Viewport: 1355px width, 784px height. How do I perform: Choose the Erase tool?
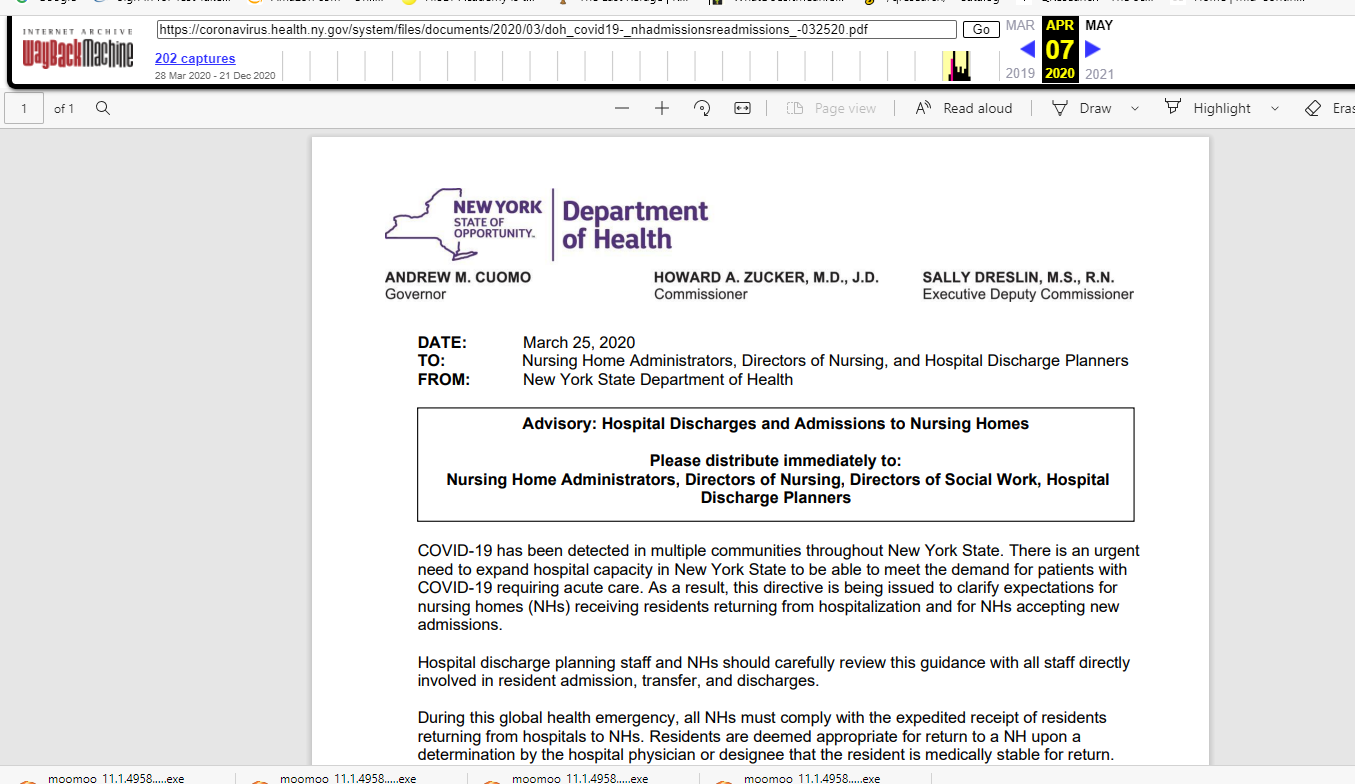click(1328, 108)
